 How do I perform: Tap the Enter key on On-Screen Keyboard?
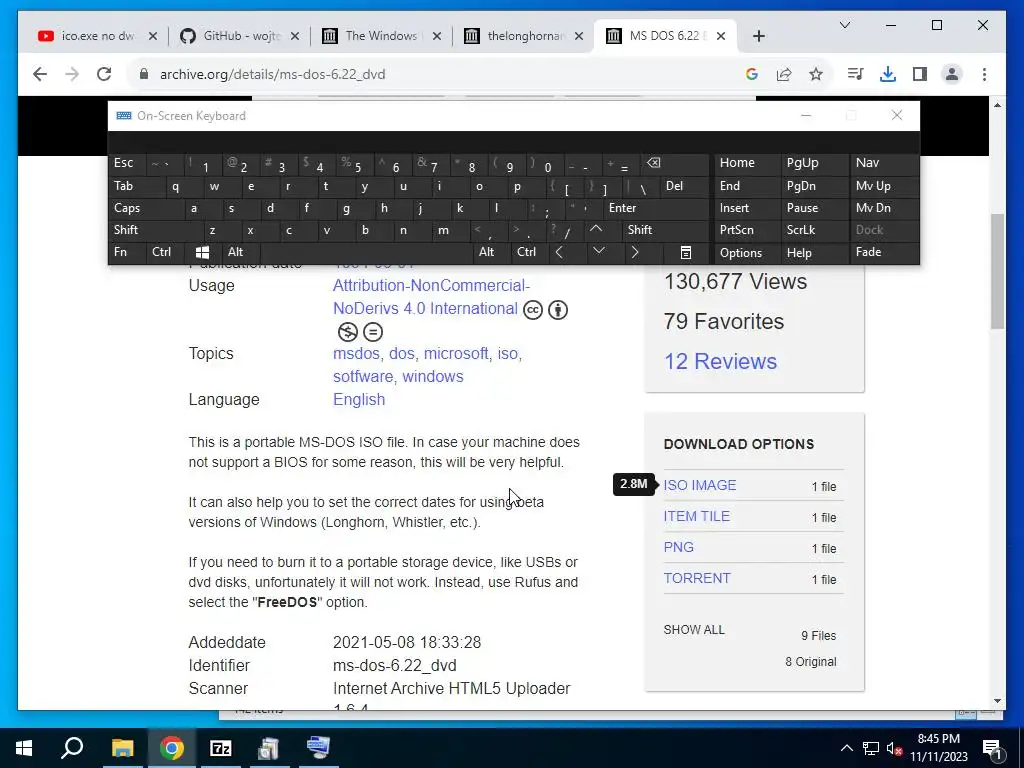click(656, 208)
